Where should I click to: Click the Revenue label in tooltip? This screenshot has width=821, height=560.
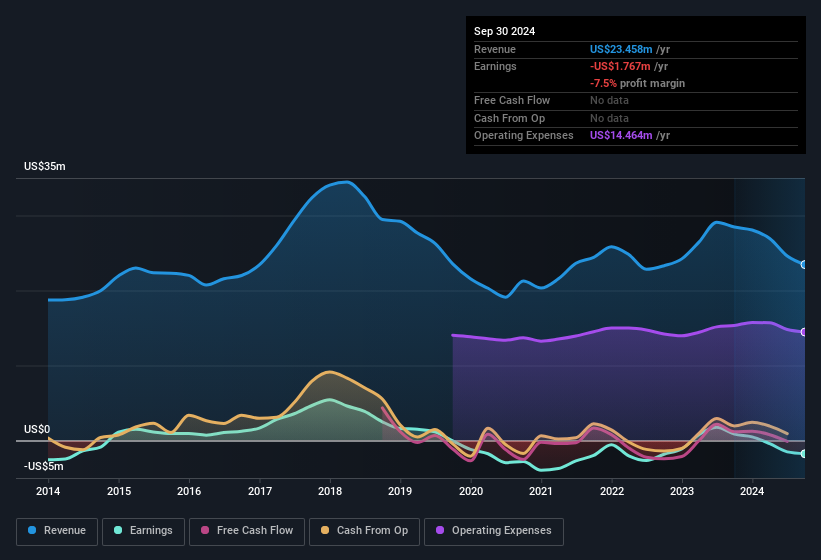point(495,49)
